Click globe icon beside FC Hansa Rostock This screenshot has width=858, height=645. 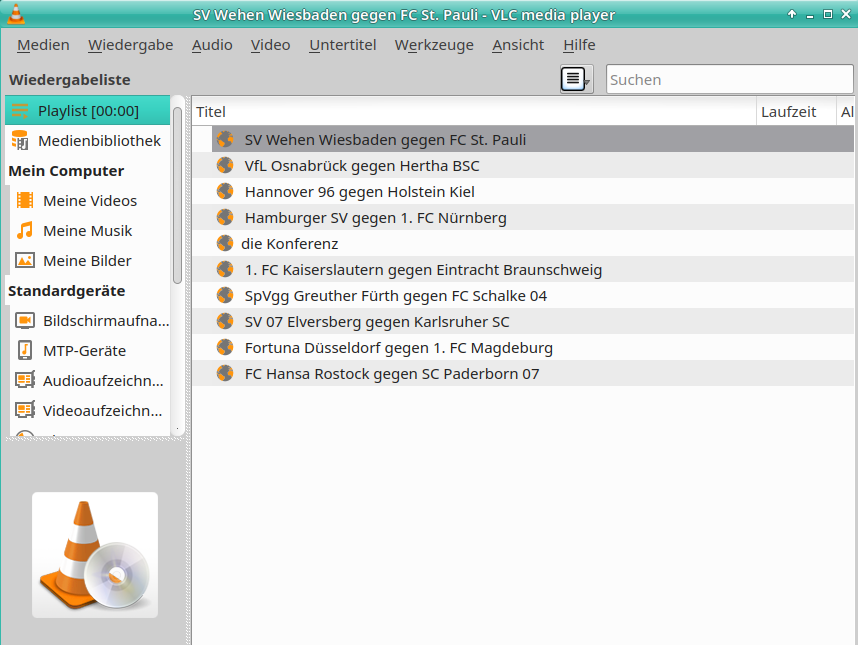(x=225, y=373)
